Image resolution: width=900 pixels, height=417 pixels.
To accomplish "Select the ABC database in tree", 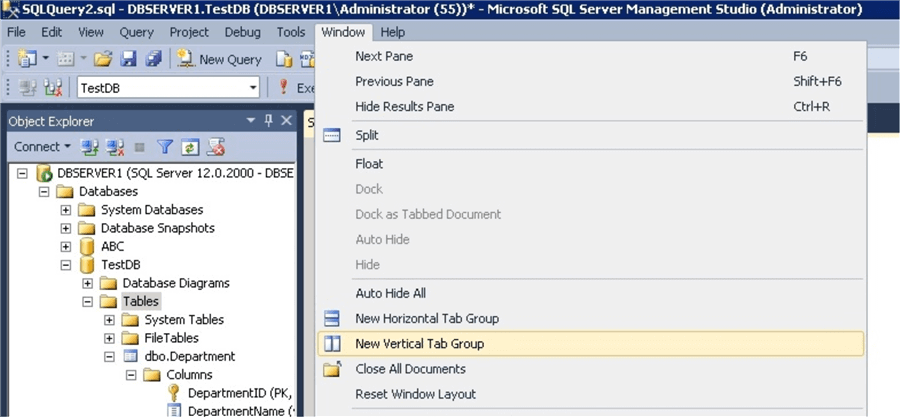I will coord(112,247).
